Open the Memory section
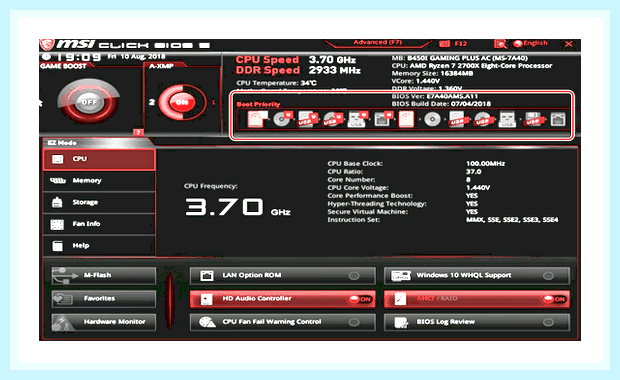620x380 pixels. click(x=99, y=181)
